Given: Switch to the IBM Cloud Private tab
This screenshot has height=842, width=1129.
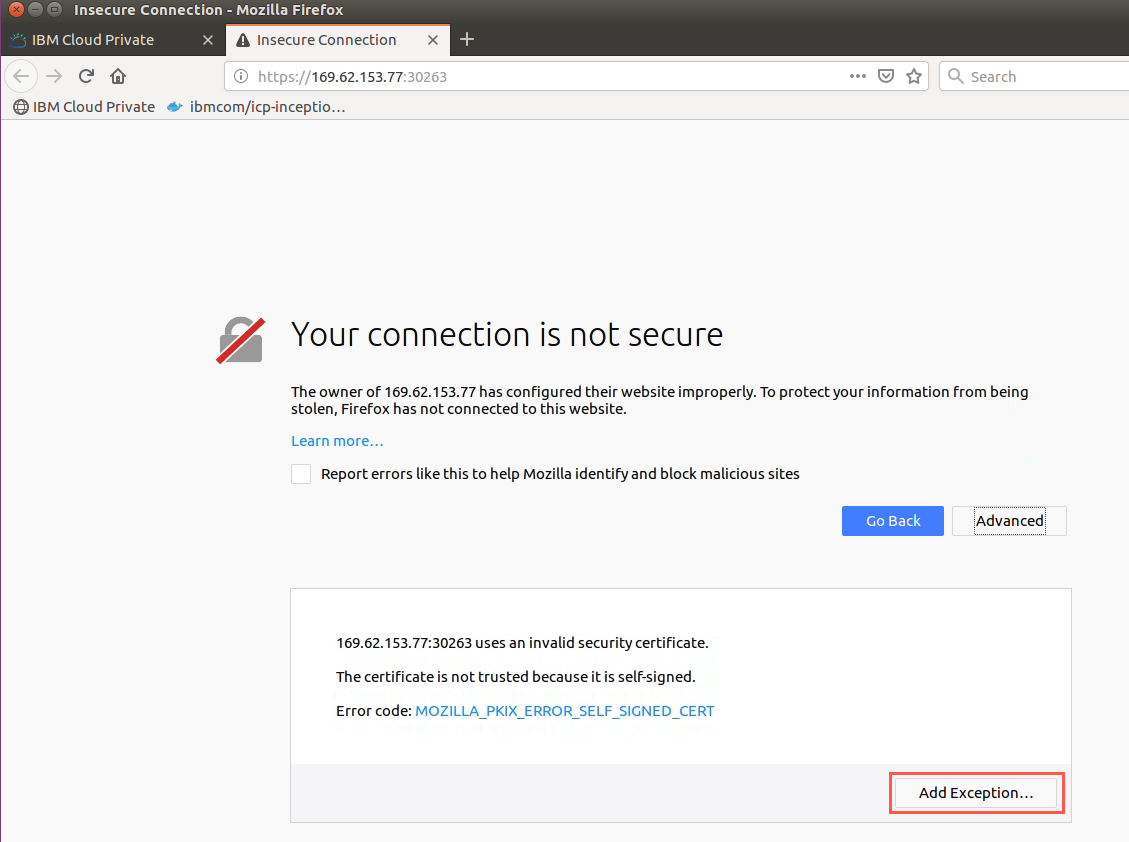Looking at the screenshot, I should pyautogui.click(x=111, y=40).
